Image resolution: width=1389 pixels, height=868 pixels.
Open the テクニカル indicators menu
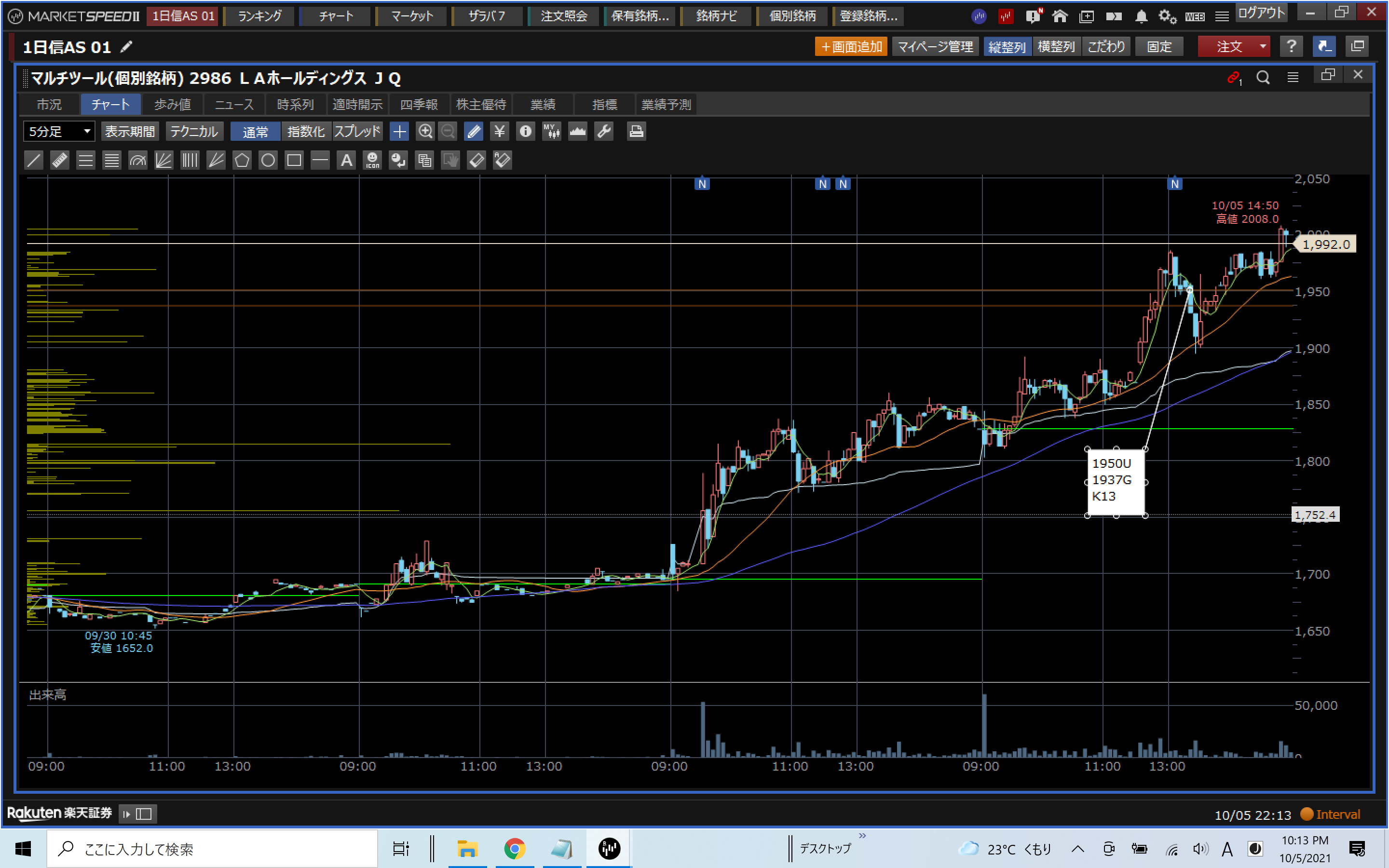tap(194, 132)
